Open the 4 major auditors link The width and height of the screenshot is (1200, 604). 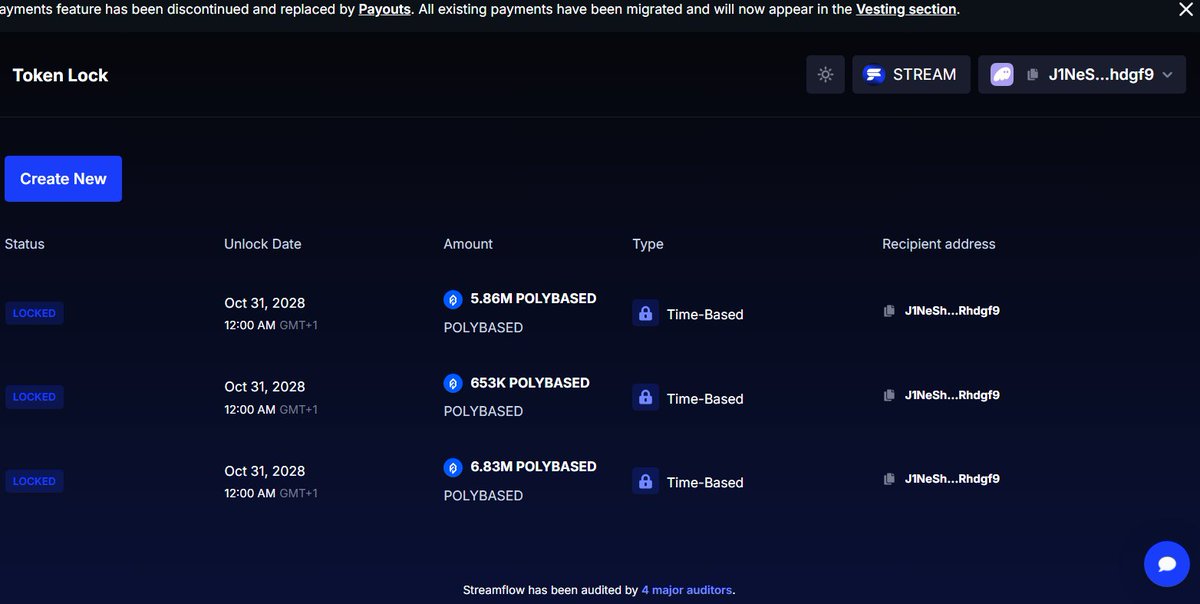click(x=687, y=590)
